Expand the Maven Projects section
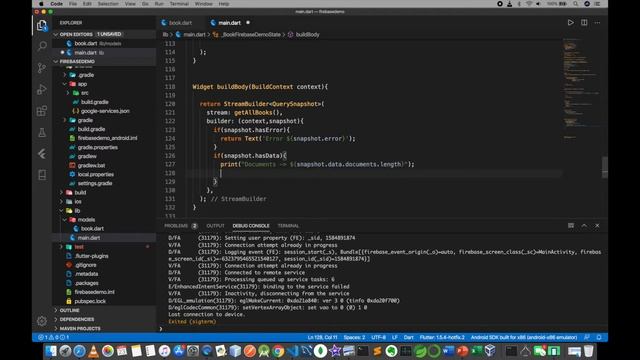The image size is (640, 360). tap(80, 328)
